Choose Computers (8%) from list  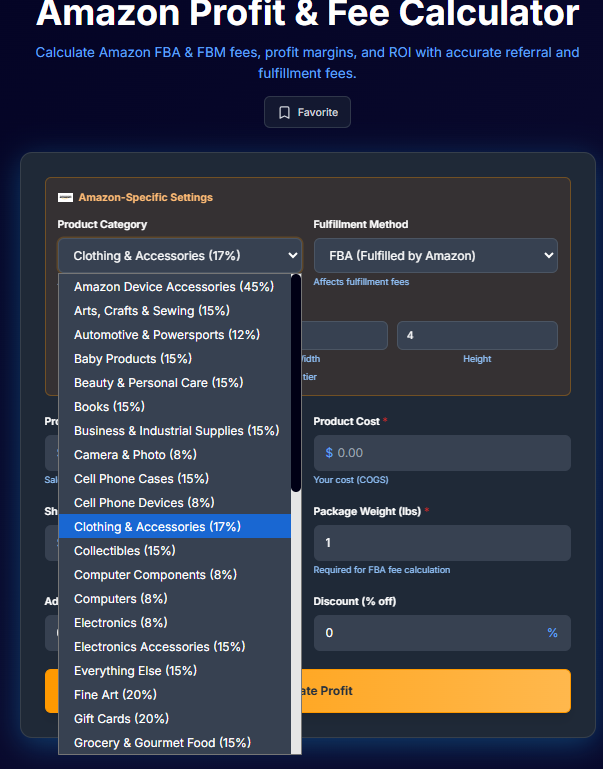pyautogui.click(x=175, y=599)
